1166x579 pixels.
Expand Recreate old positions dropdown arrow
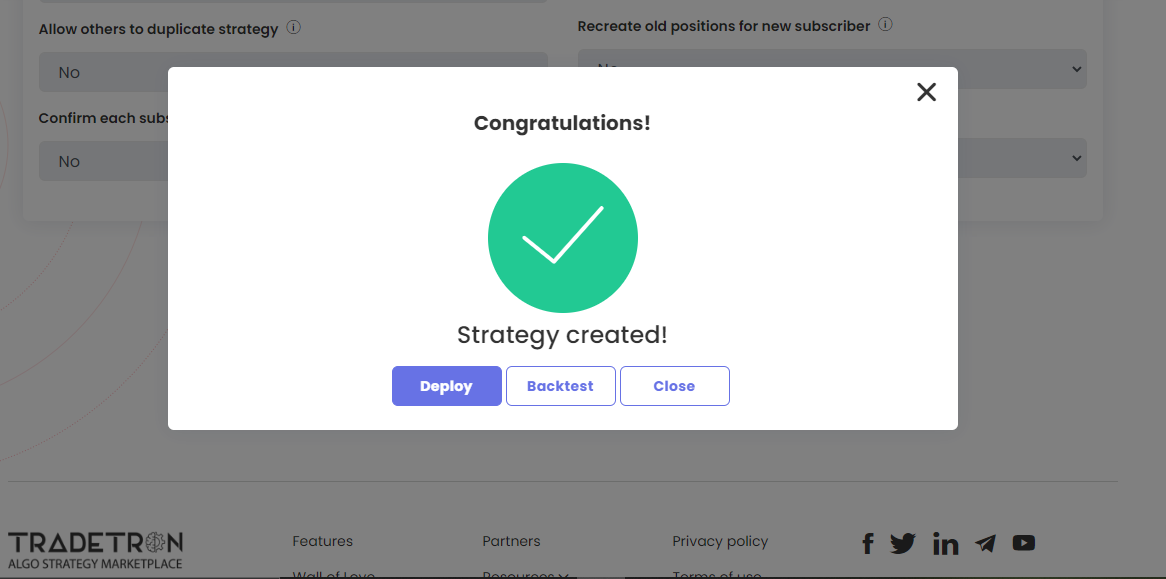pyautogui.click(x=1076, y=69)
